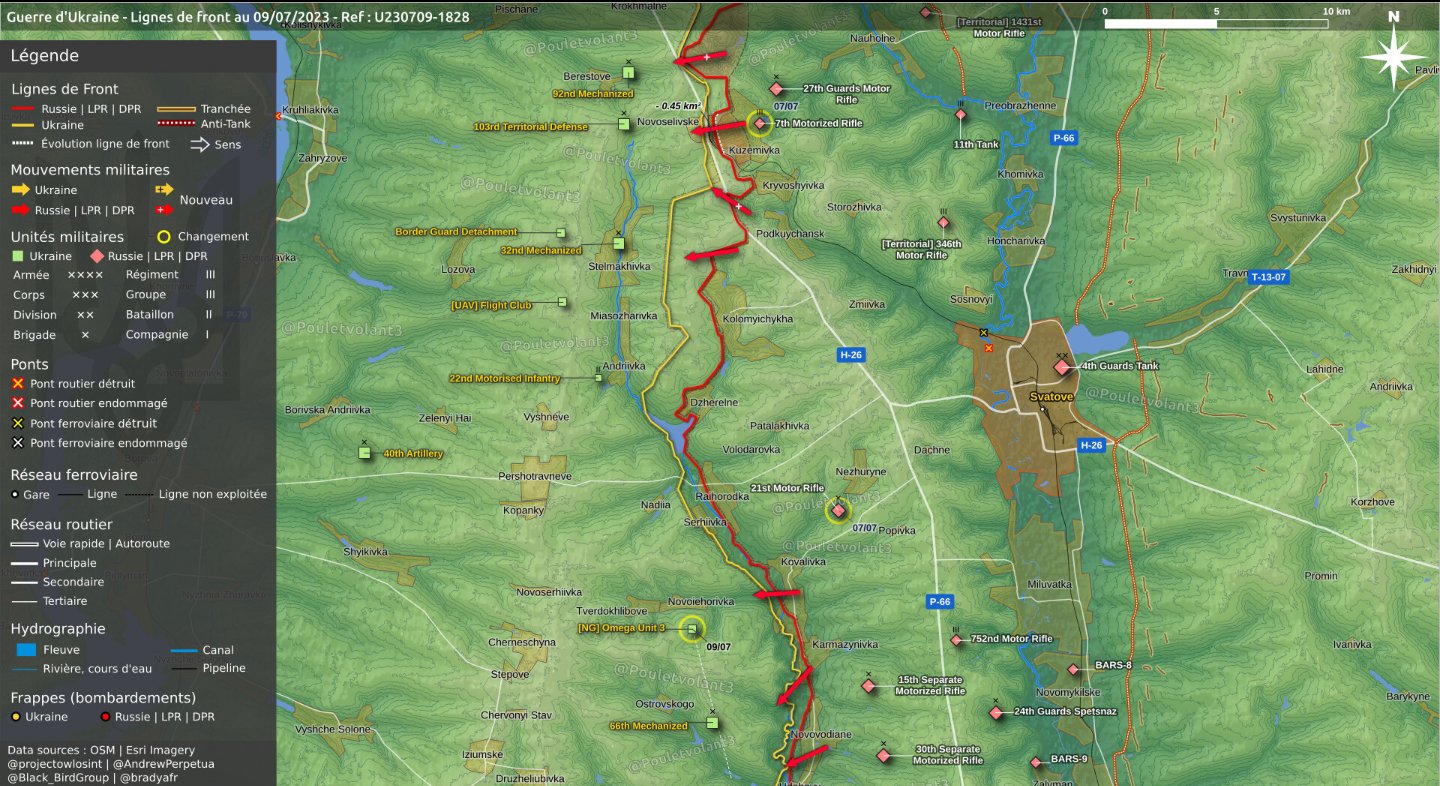Click the H-26 road shield near Kolomyichykha

850,354
